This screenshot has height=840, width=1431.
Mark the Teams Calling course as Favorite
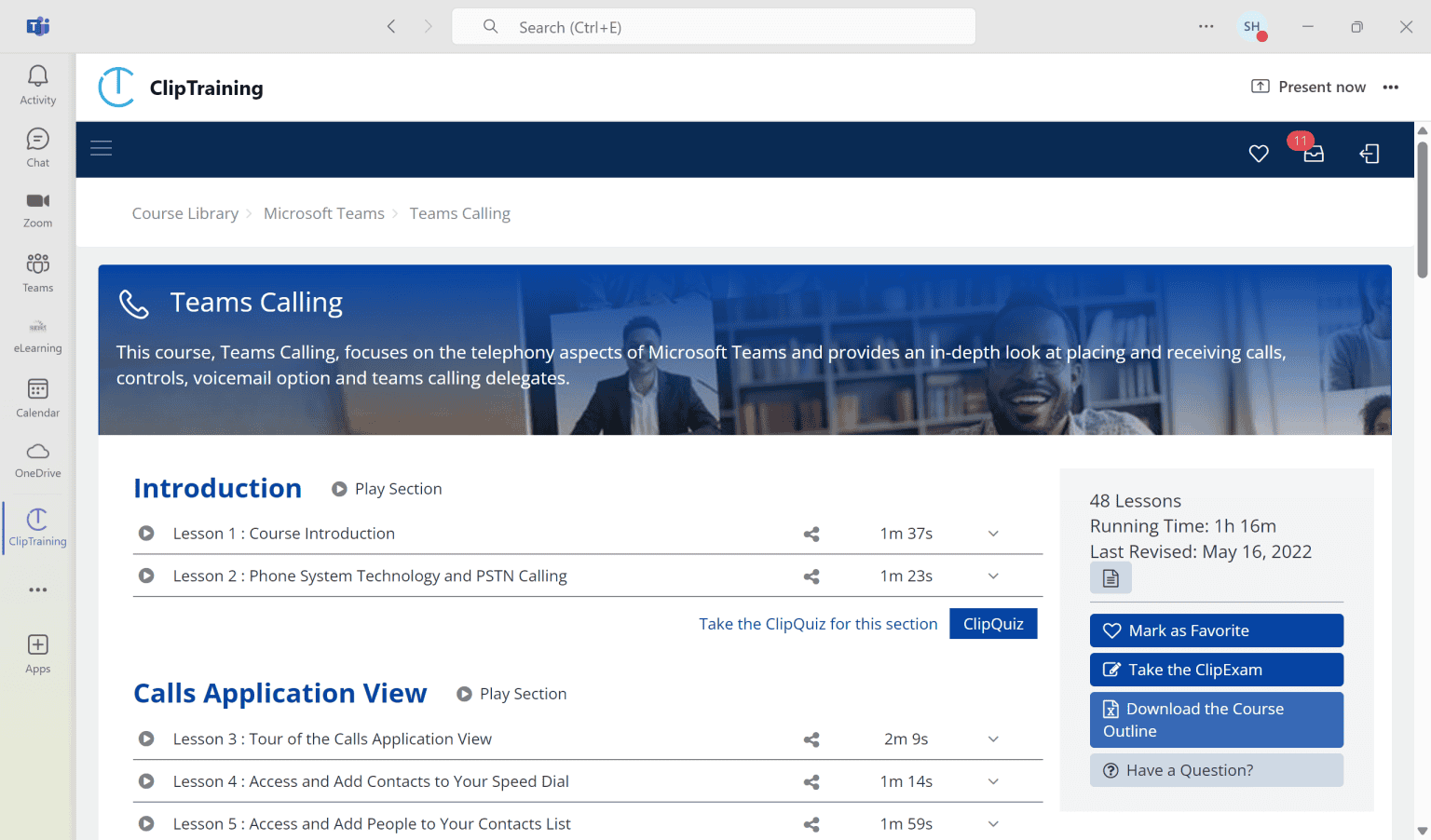[1216, 630]
